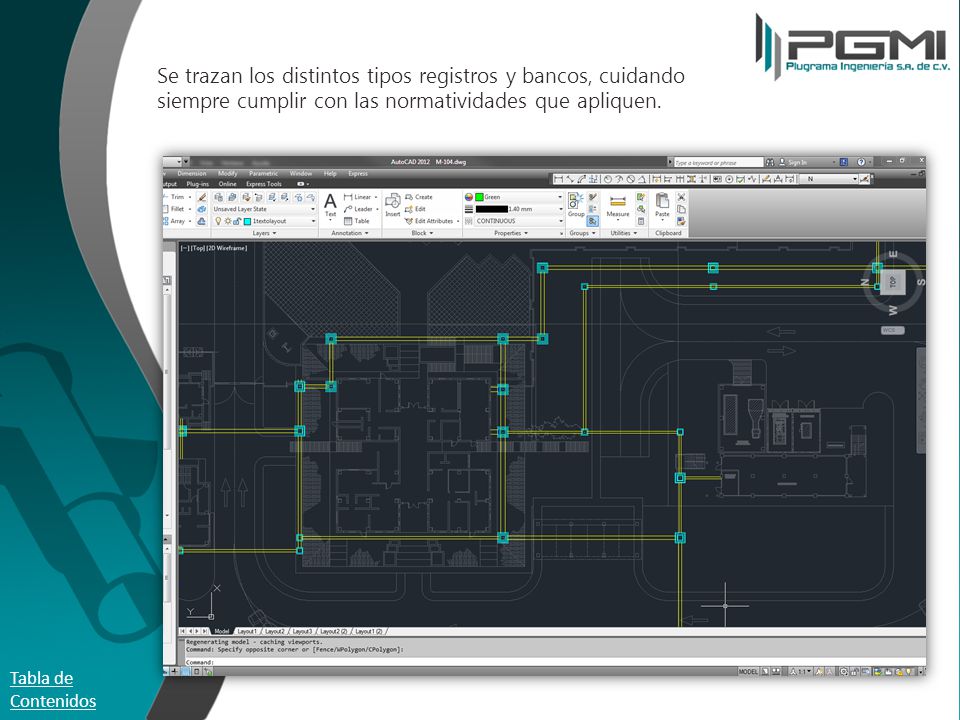Viewport: 960px width, 720px height.
Task: Switch to the Layout2 (2) tab
Action: pyautogui.click(x=334, y=631)
